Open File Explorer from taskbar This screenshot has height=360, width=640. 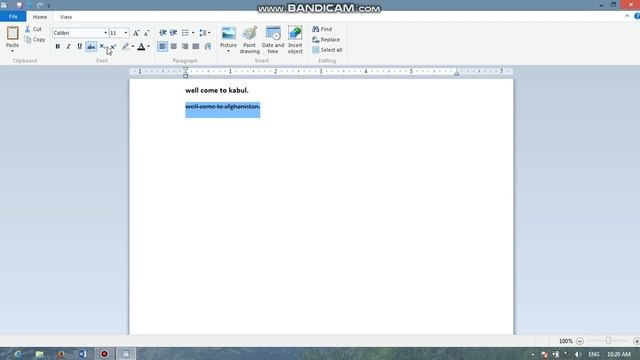(40, 354)
